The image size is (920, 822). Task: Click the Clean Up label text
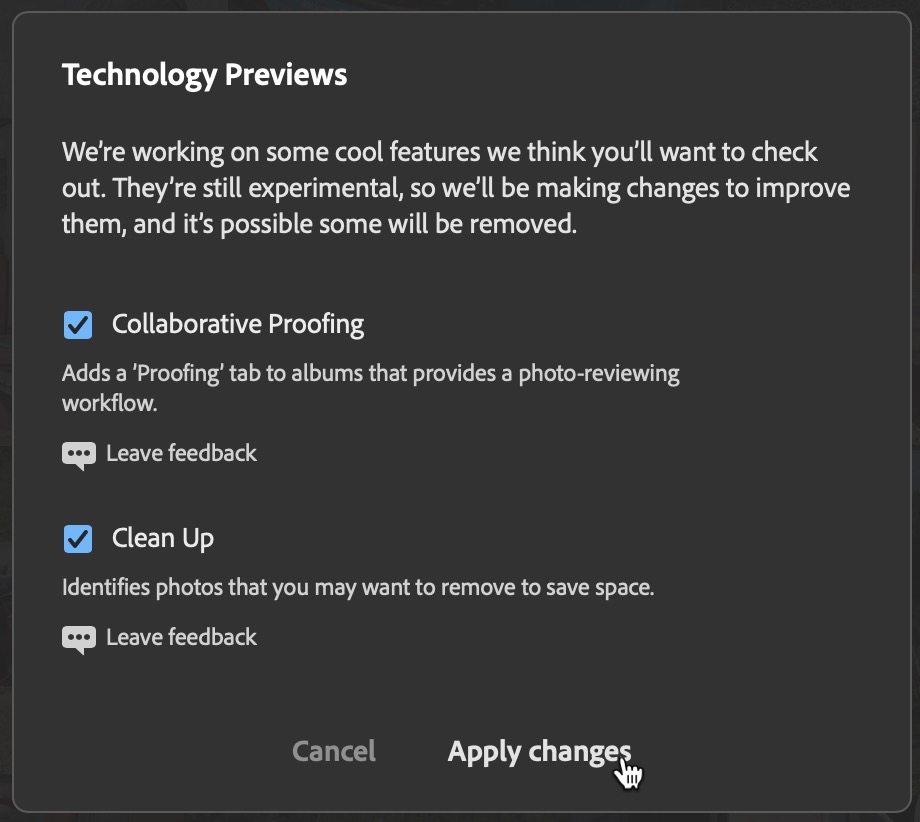163,539
